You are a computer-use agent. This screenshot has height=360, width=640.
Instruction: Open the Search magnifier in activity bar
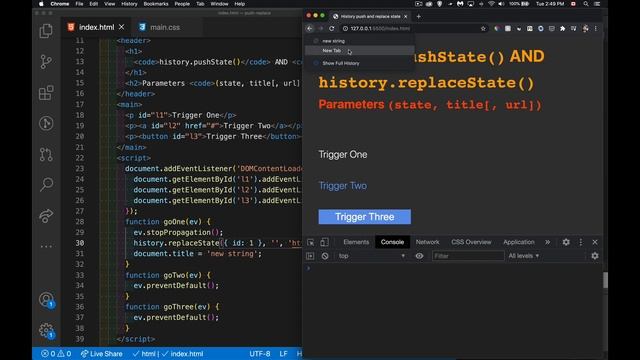[46, 184]
